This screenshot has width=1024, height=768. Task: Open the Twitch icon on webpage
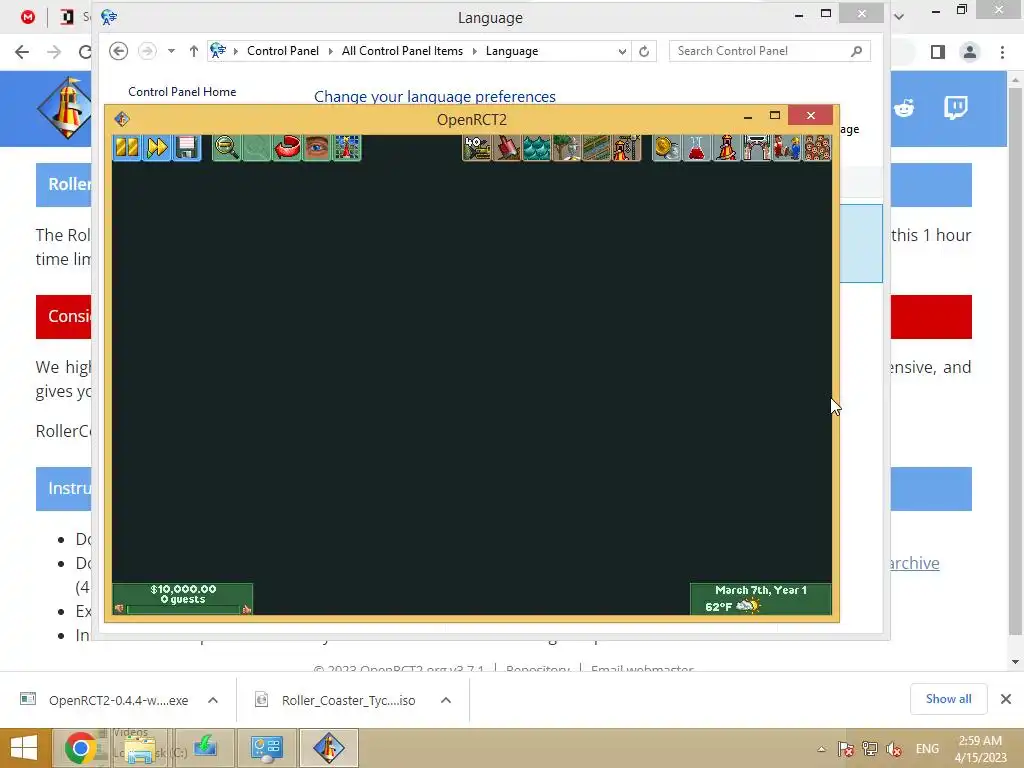tap(956, 108)
